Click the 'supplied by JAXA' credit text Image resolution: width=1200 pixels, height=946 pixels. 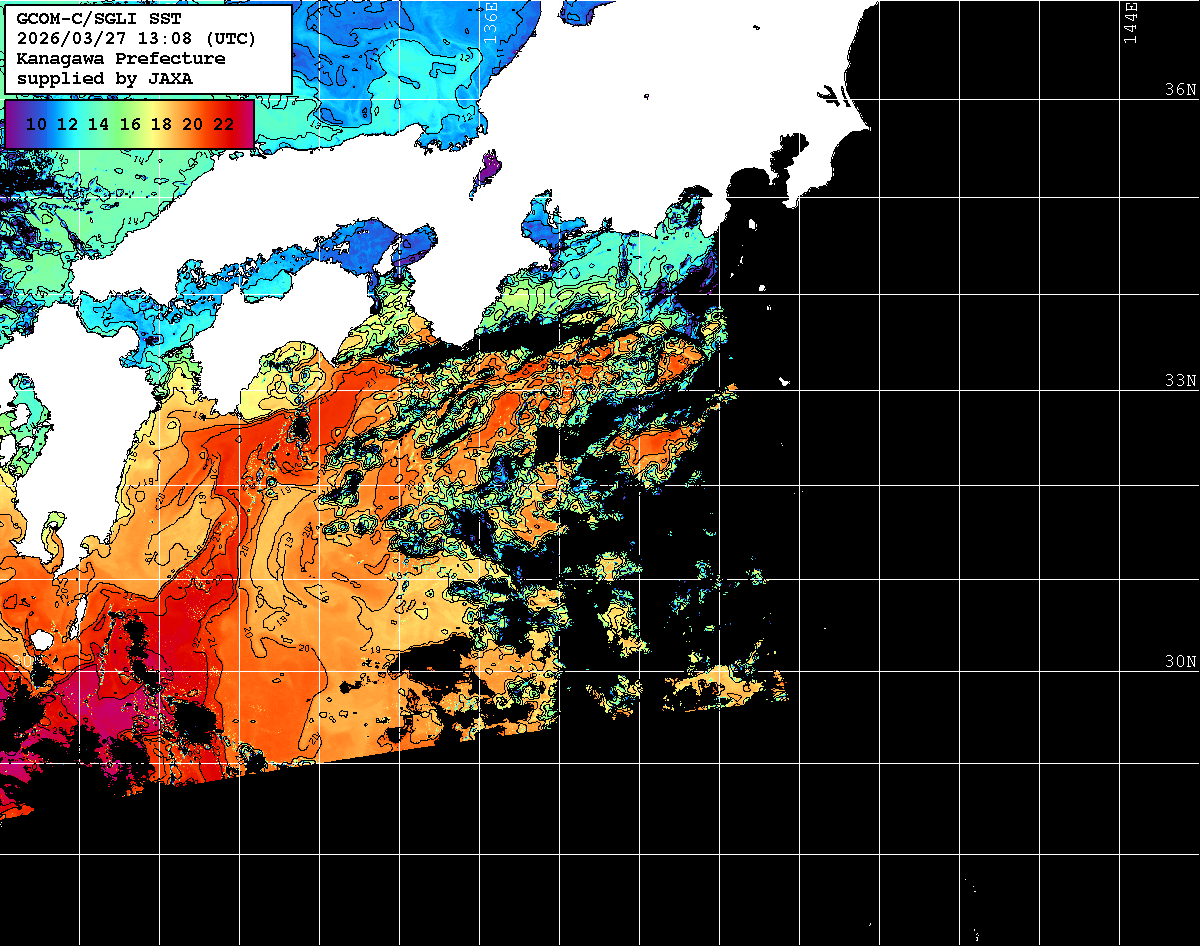pos(105,78)
